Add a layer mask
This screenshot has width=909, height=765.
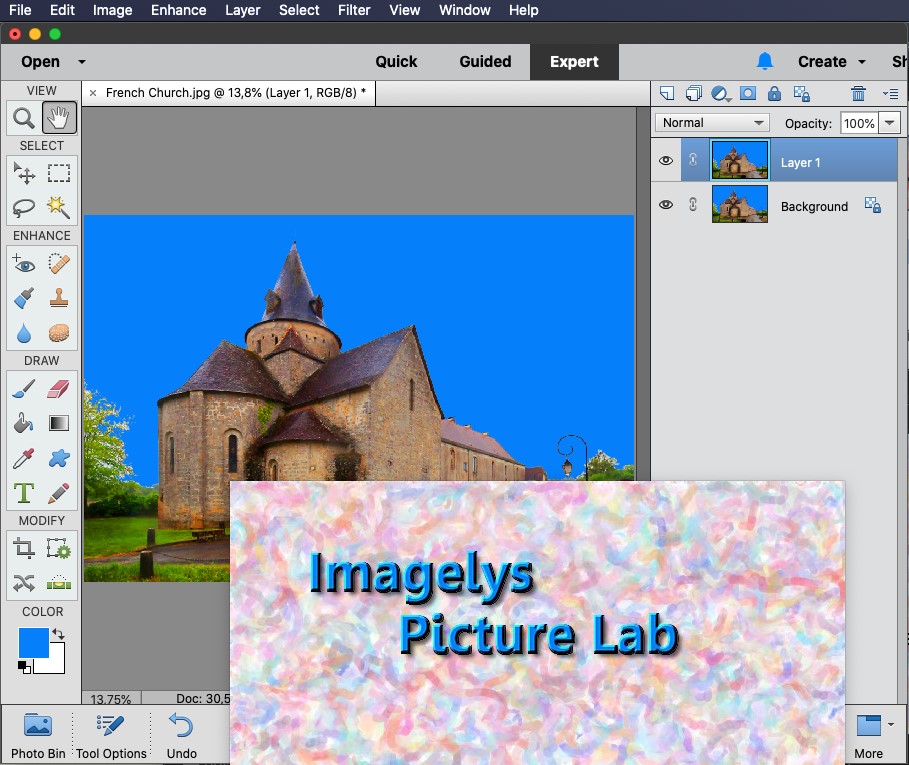[x=748, y=93]
